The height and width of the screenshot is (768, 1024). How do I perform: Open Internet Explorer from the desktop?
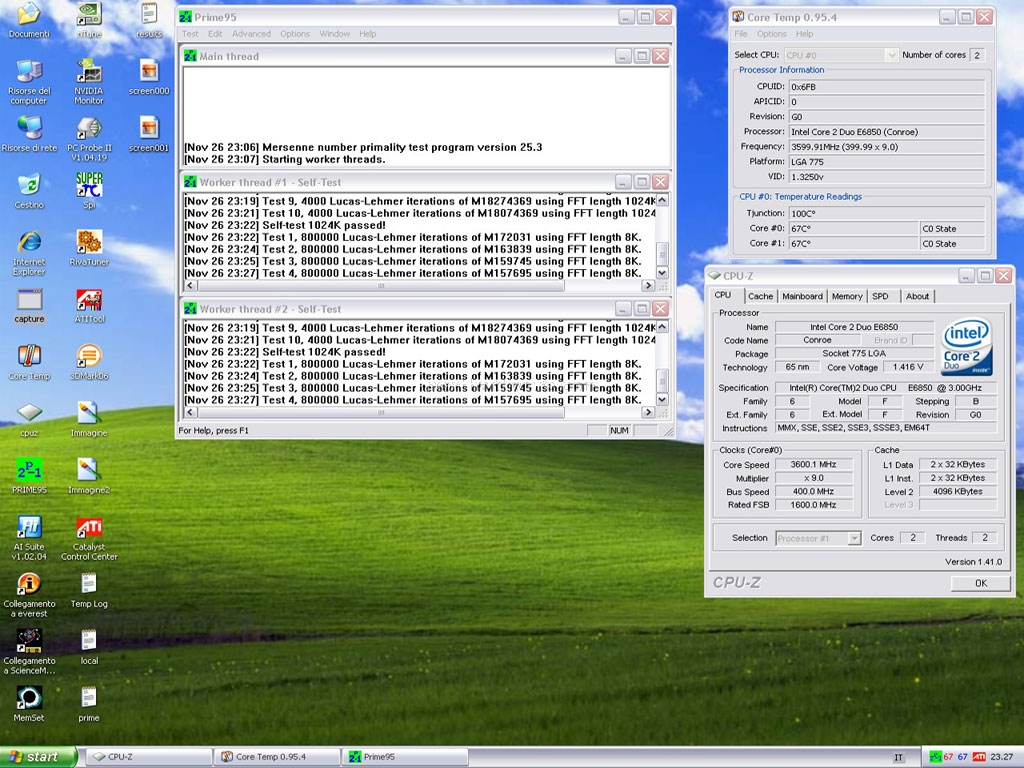29,253
